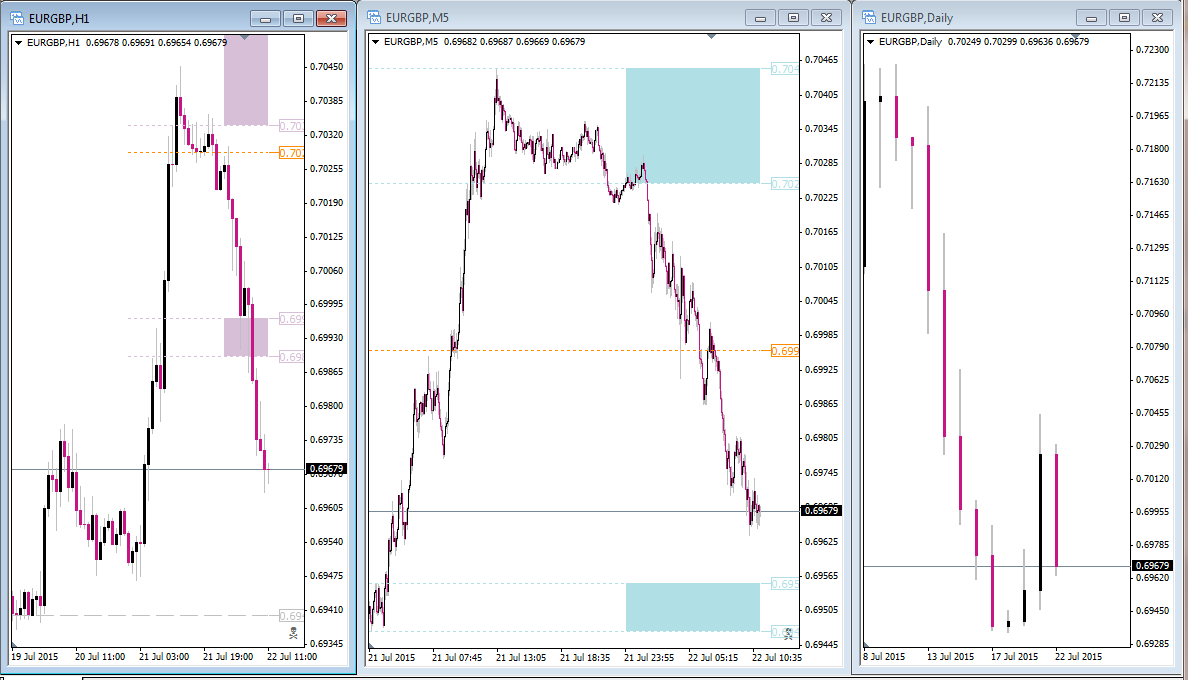Click the skull icon in H1 chart
The image size is (1188, 680).
coord(293,632)
